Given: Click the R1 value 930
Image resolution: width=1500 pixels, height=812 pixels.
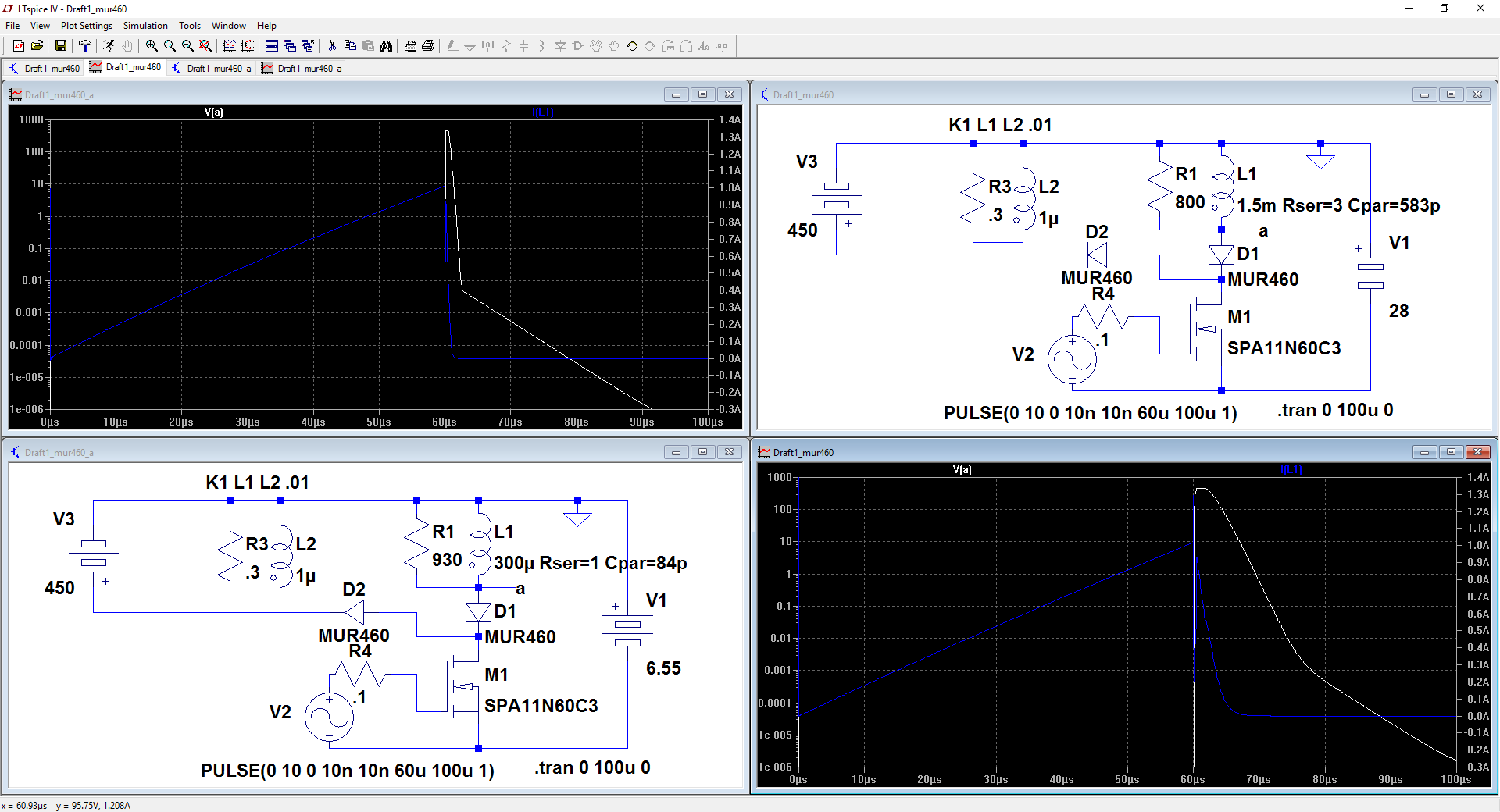Looking at the screenshot, I should coord(447,560).
